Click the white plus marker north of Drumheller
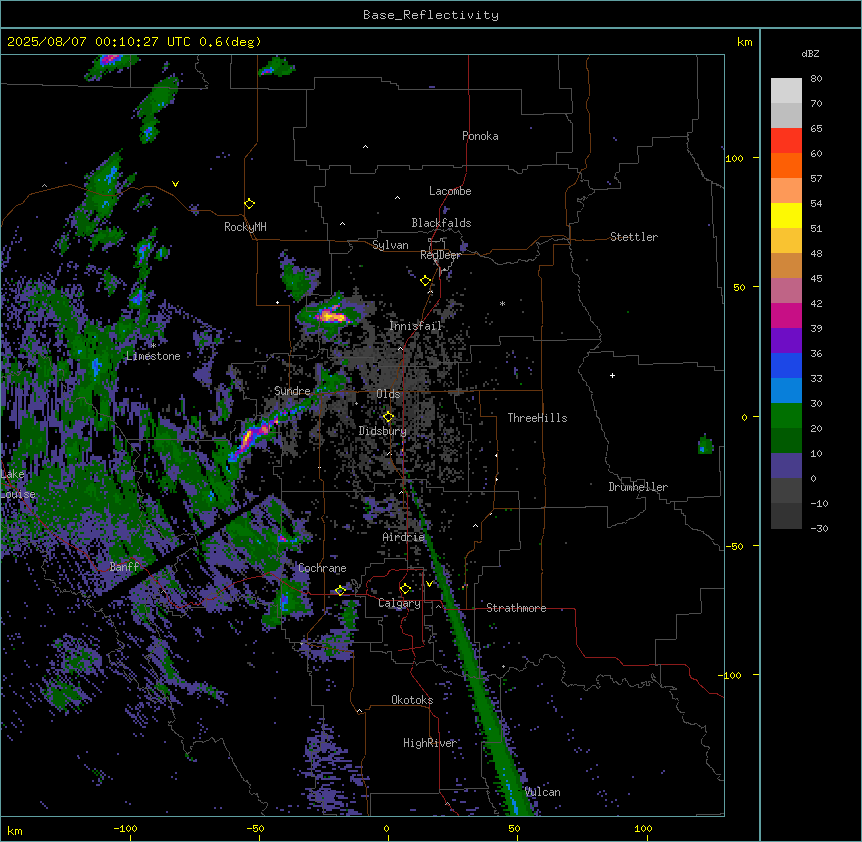 coord(612,375)
